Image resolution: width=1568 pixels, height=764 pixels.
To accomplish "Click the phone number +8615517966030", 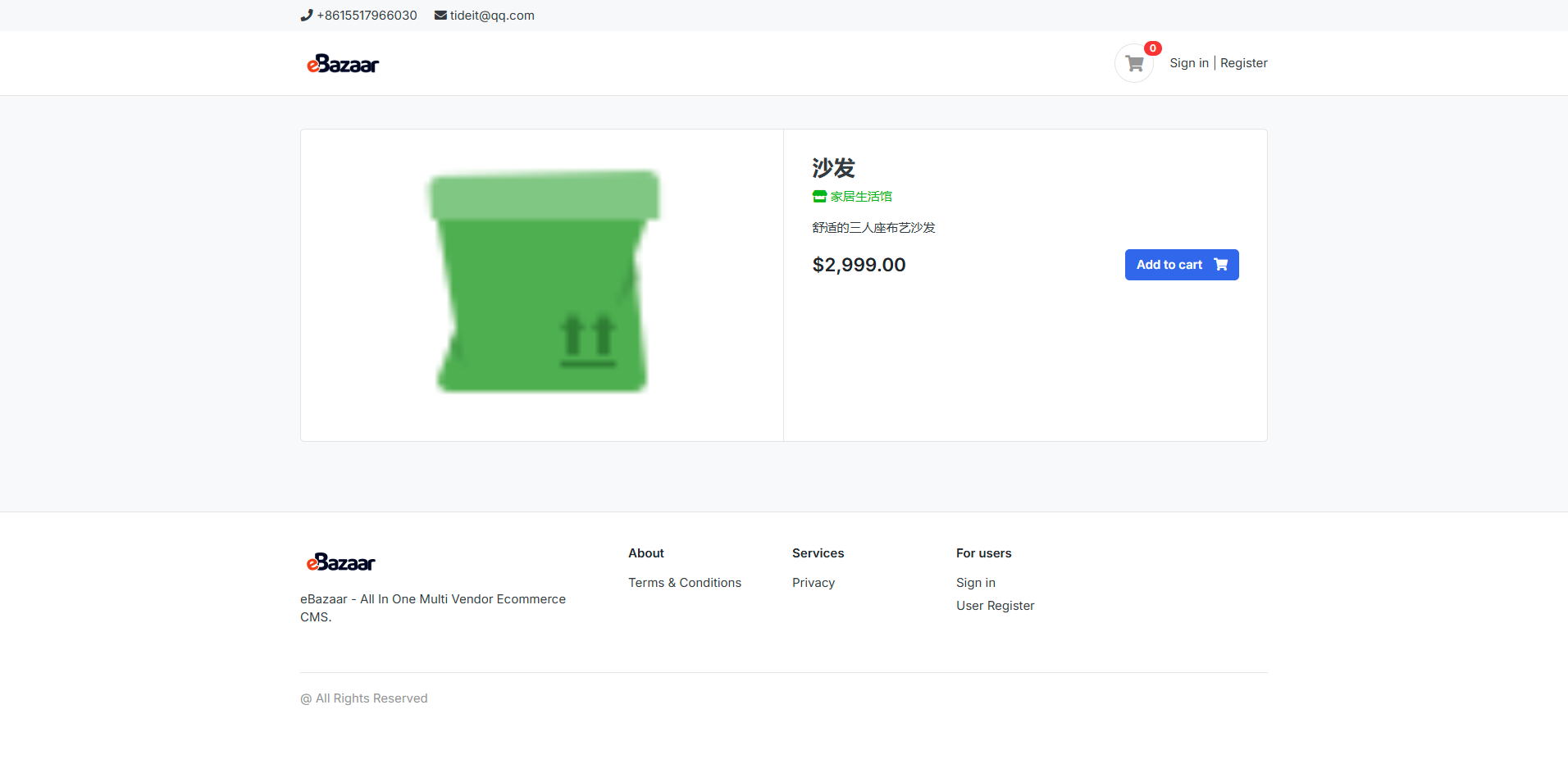I will click(367, 16).
